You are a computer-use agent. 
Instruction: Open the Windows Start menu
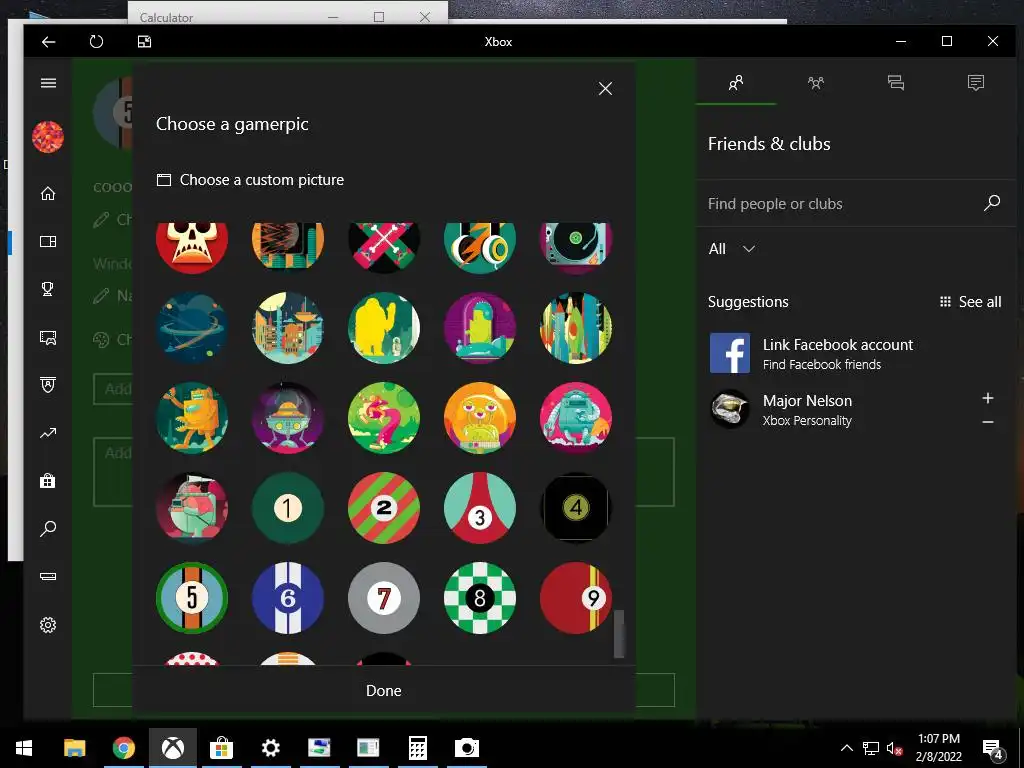point(24,748)
